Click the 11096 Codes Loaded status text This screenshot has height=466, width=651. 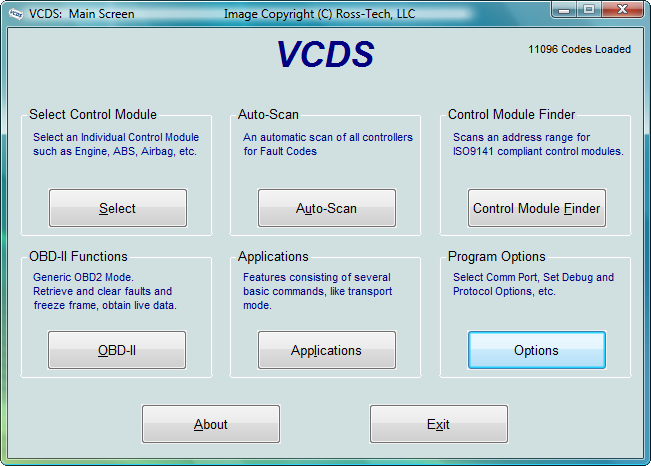click(x=579, y=49)
